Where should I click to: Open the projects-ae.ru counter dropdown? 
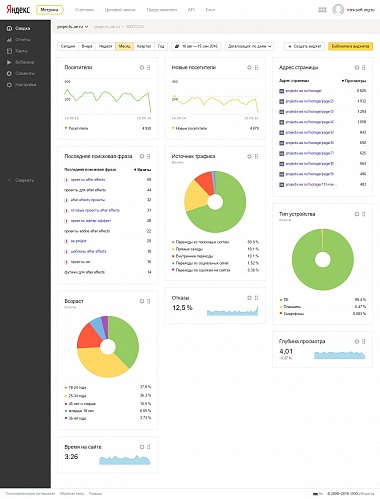[x=72, y=27]
